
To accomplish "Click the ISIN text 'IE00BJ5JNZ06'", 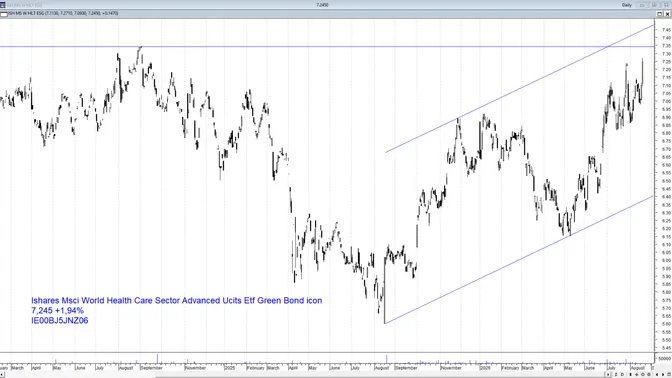I will tap(60, 320).
